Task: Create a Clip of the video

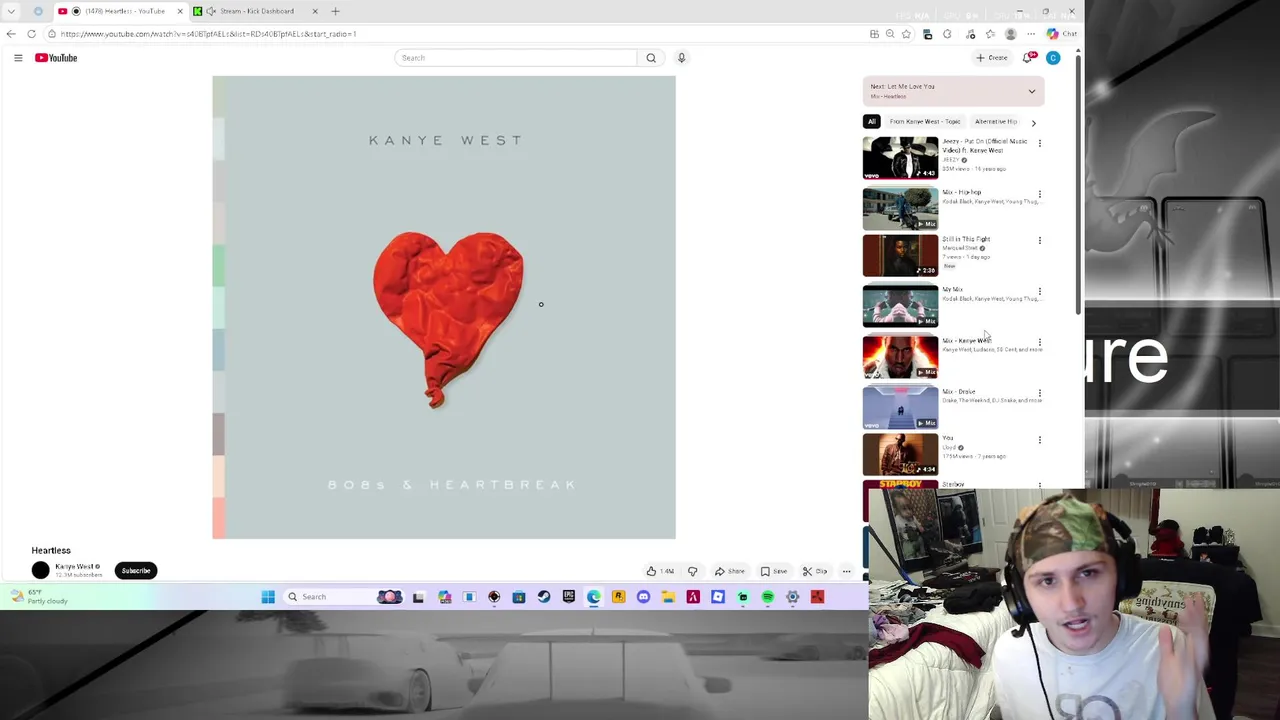Action: click(x=815, y=571)
